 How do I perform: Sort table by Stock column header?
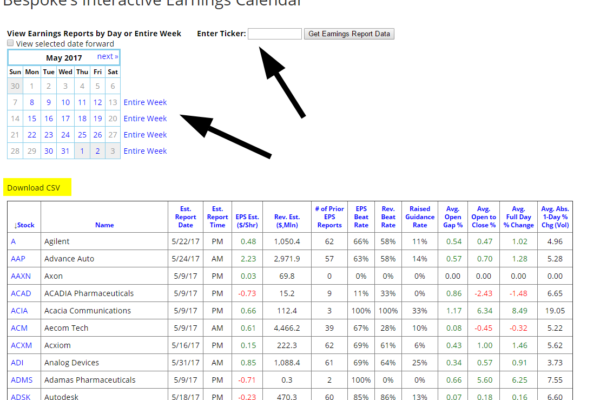(x=24, y=225)
